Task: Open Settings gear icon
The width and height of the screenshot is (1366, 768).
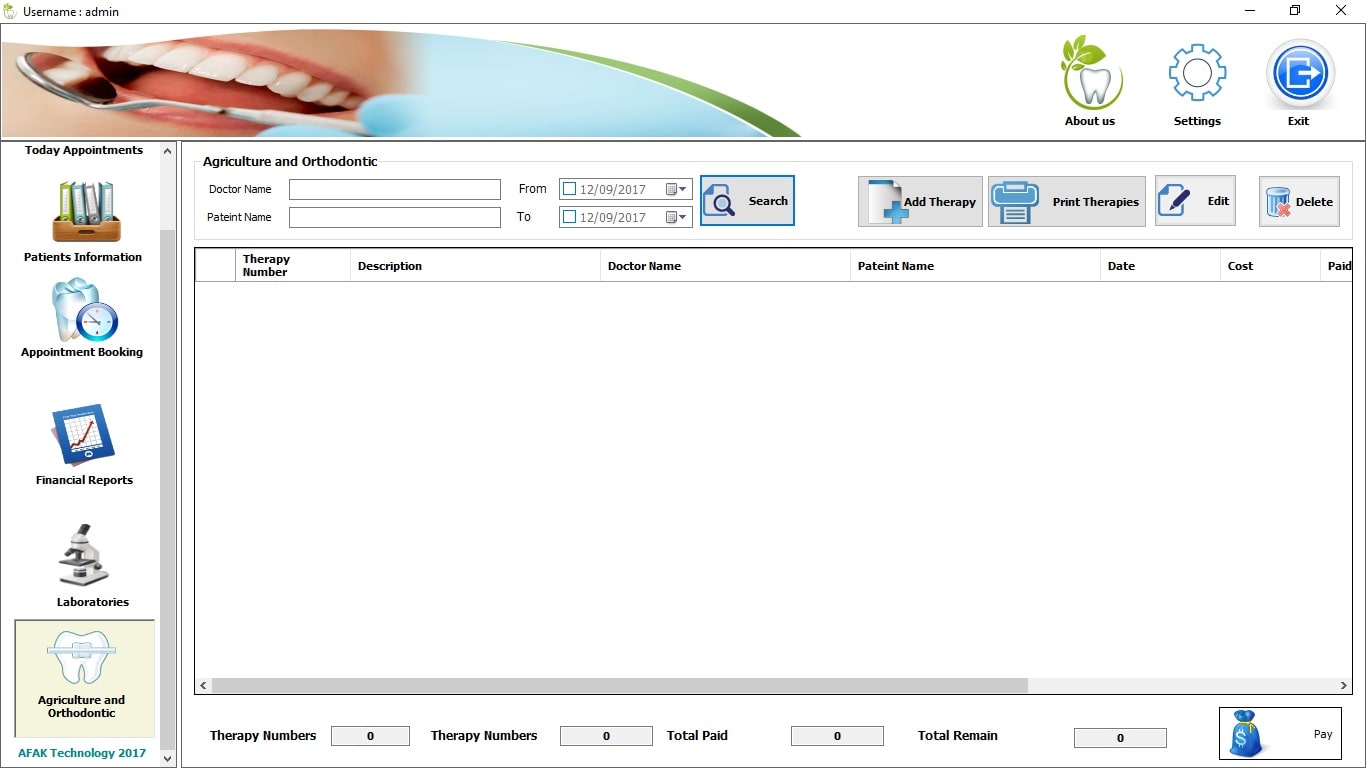Action: 1197,75
